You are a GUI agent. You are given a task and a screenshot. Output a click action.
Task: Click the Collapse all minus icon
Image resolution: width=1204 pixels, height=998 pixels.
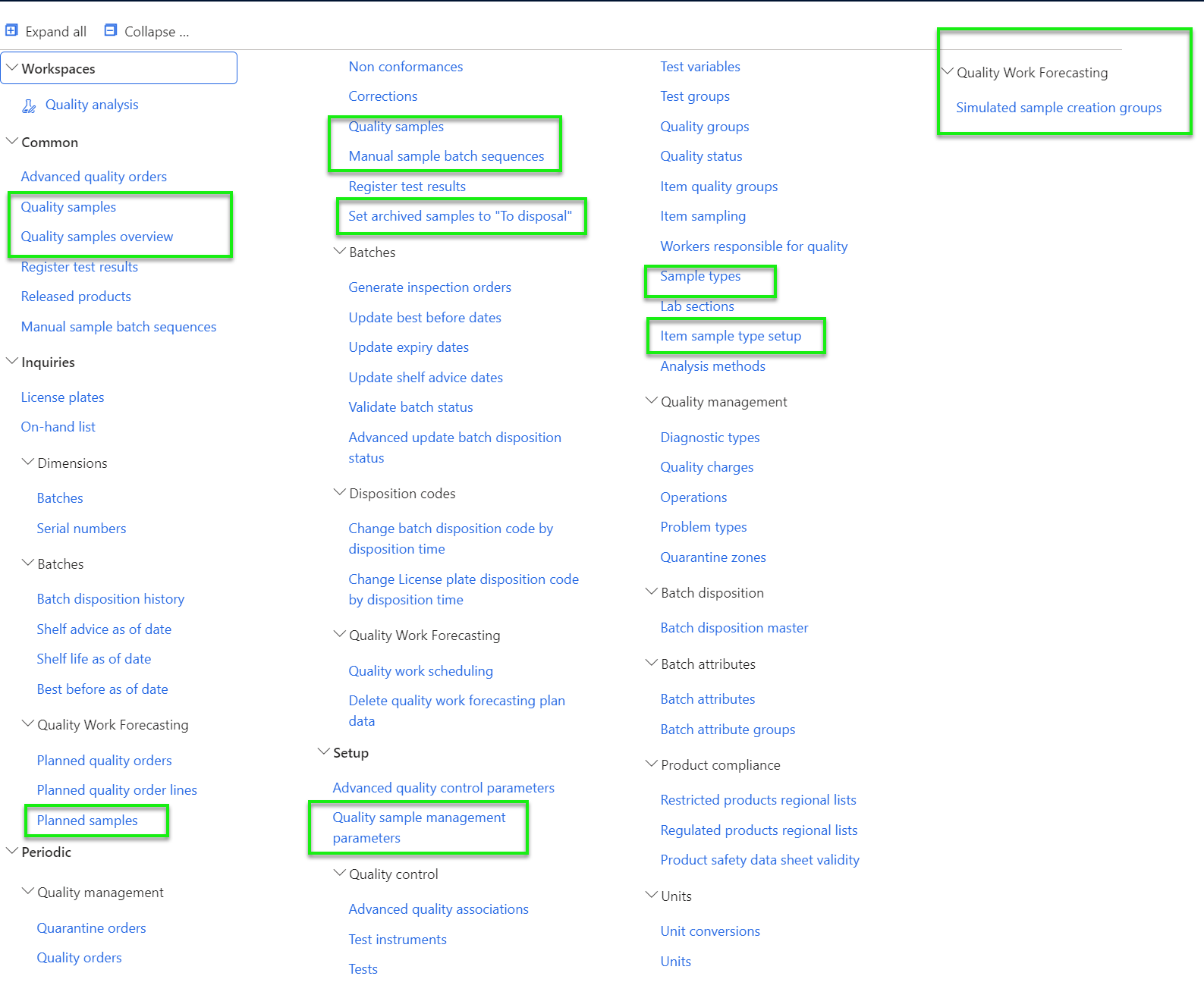pos(111,30)
